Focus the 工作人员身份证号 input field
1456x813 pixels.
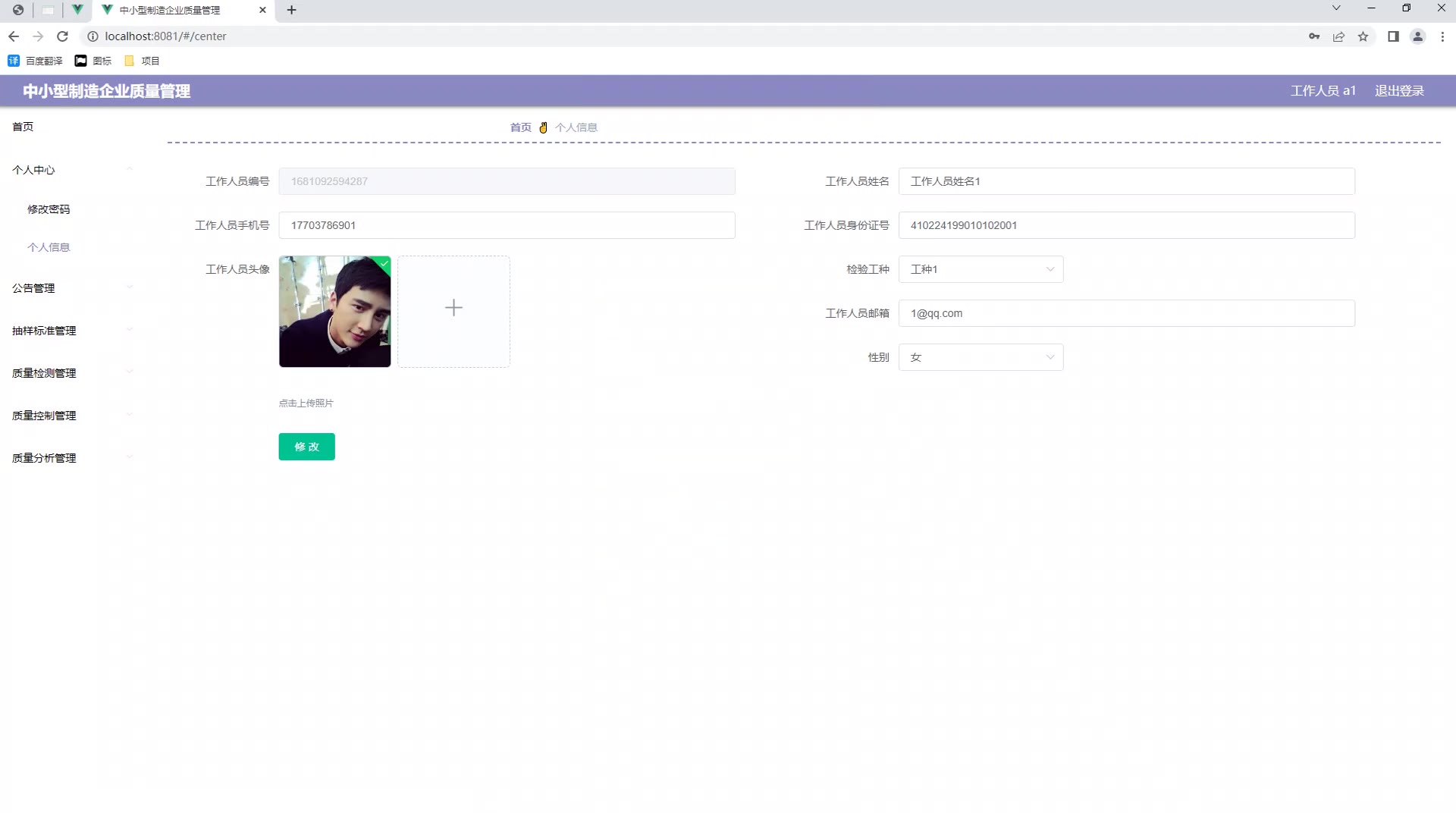[1126, 225]
